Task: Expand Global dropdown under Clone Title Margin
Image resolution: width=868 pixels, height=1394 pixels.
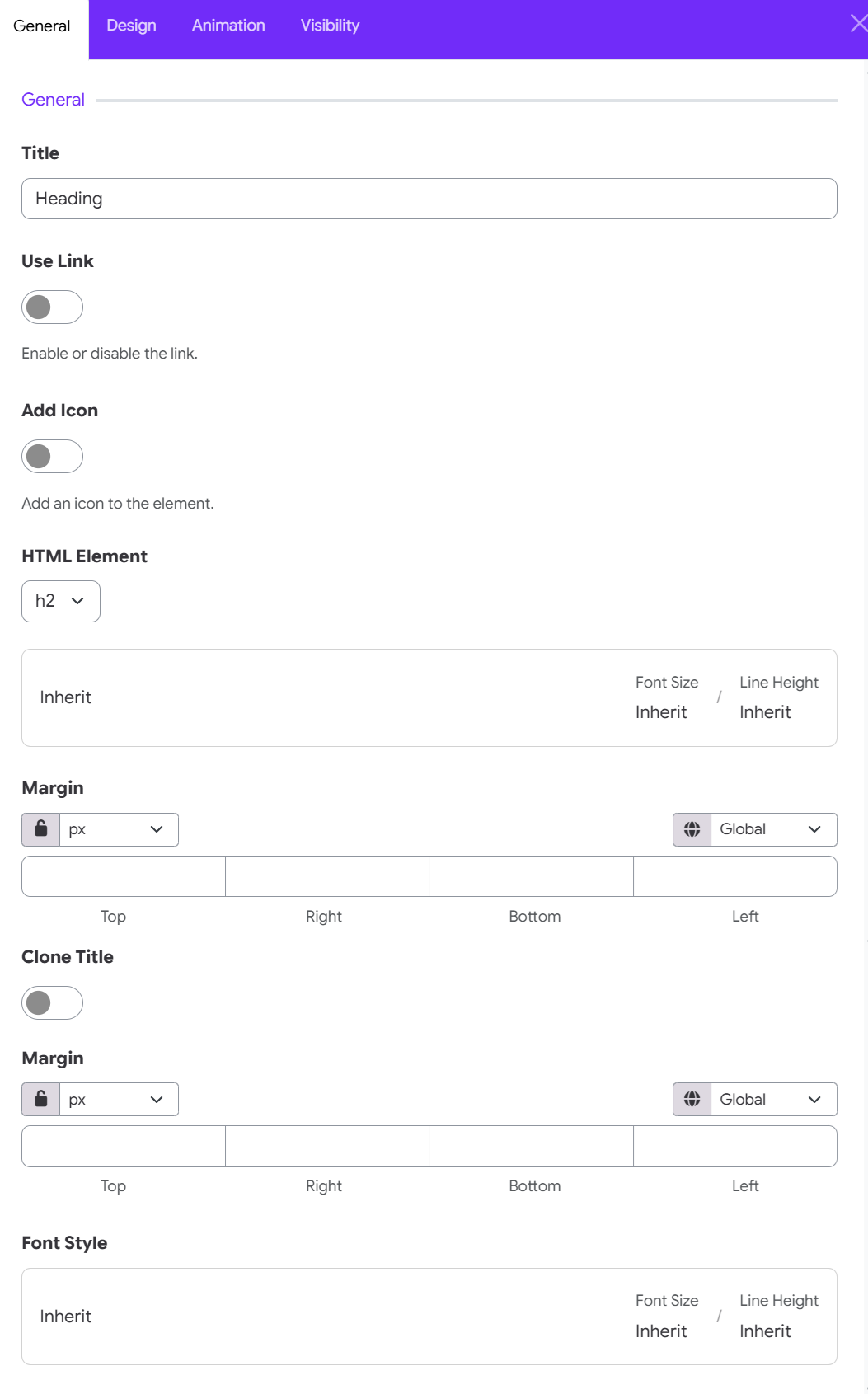Action: click(x=773, y=1099)
